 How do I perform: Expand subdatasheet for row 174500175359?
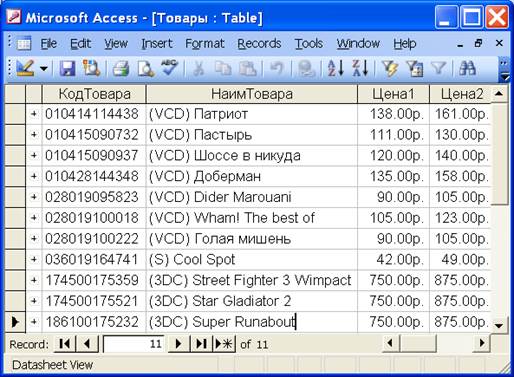[x=34, y=280]
